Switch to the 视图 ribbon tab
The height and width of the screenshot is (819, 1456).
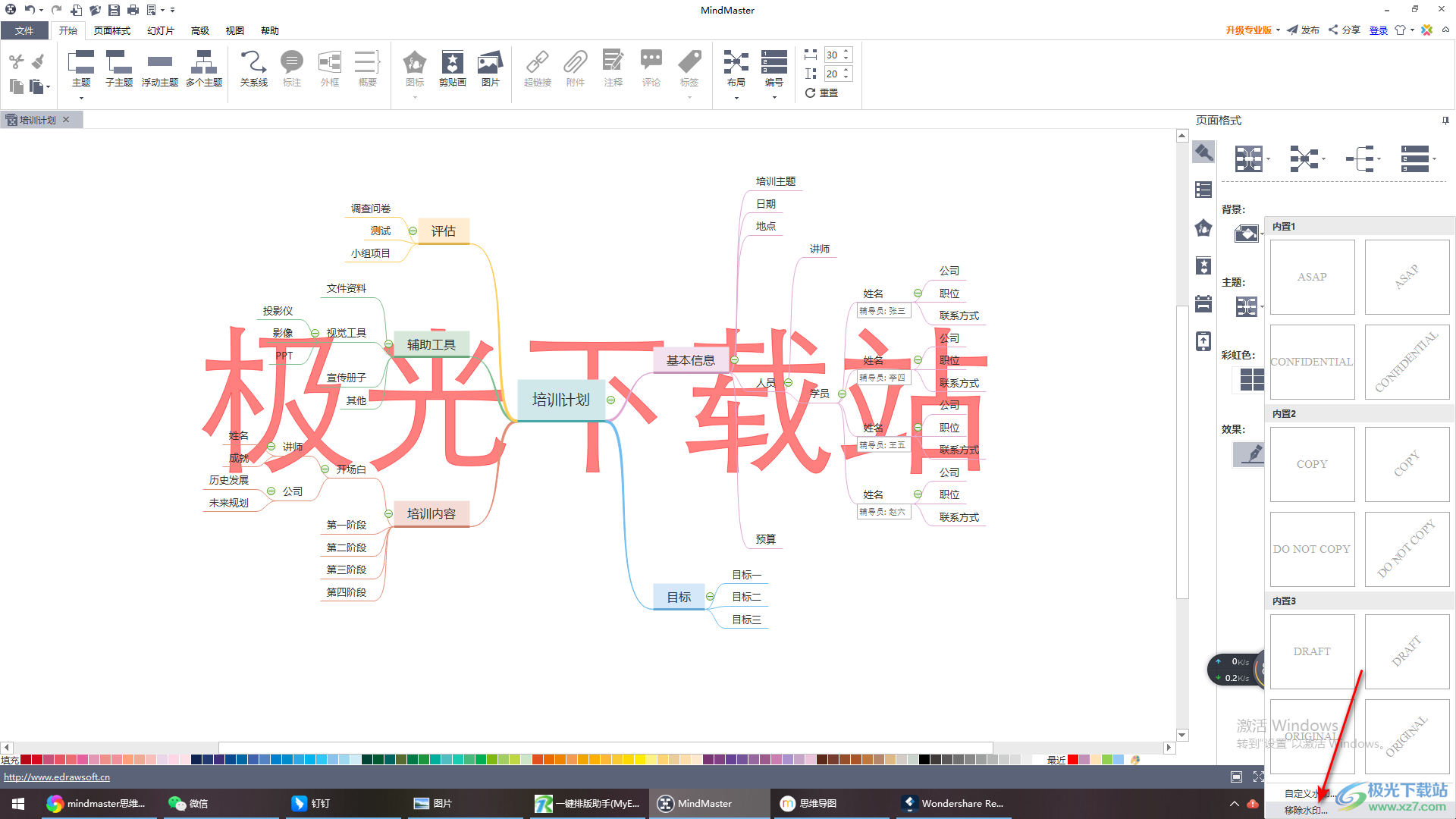tap(235, 30)
